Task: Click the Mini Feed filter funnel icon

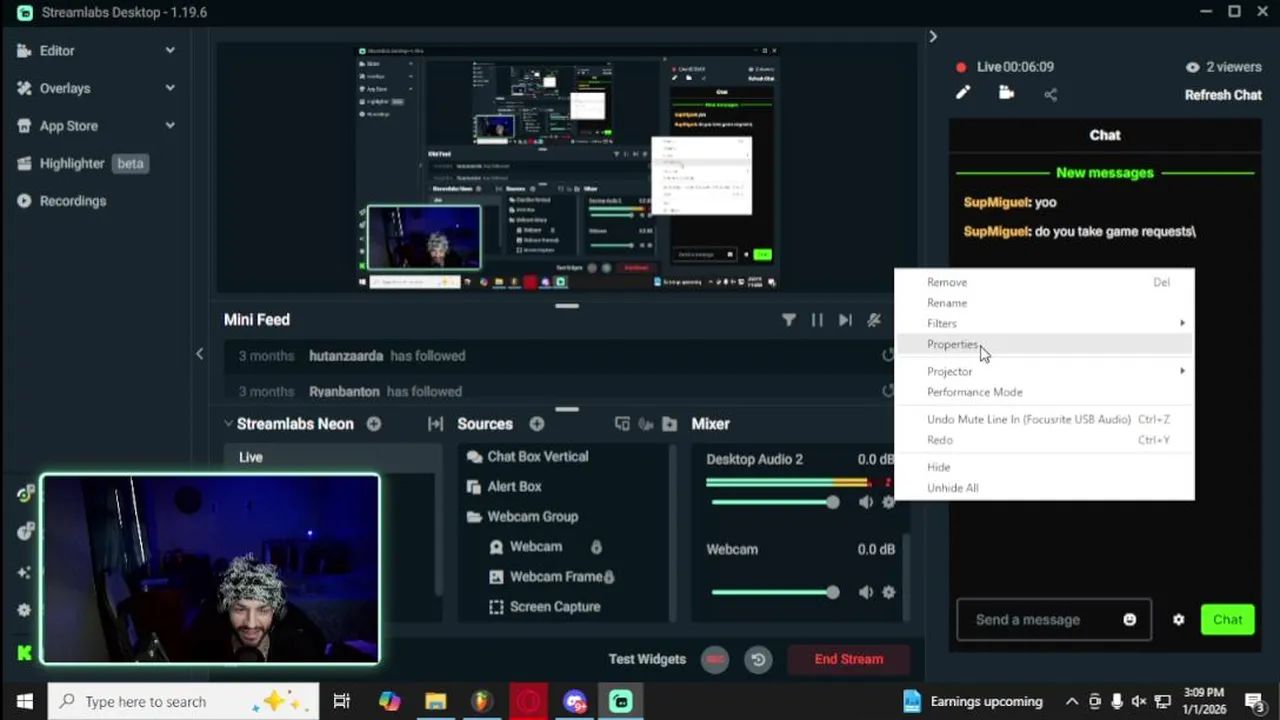Action: (x=789, y=320)
